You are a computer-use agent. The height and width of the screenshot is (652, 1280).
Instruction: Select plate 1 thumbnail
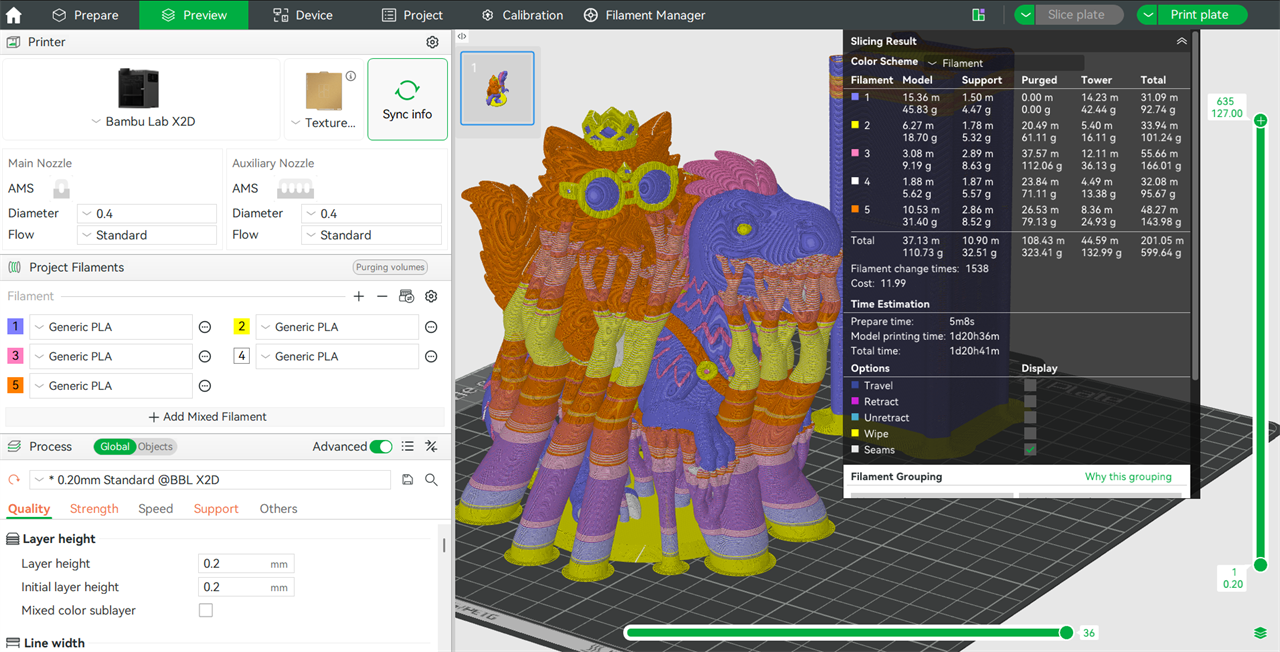point(497,88)
